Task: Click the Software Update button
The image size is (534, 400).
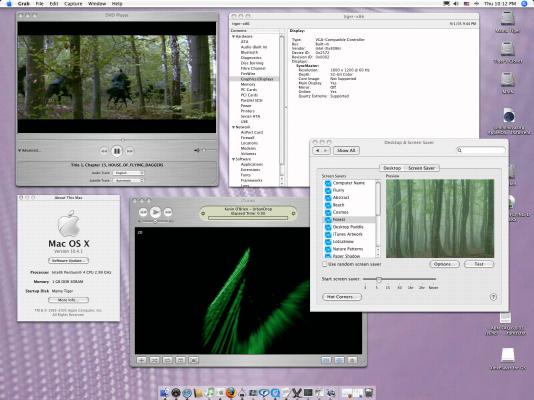Action: pos(68,261)
